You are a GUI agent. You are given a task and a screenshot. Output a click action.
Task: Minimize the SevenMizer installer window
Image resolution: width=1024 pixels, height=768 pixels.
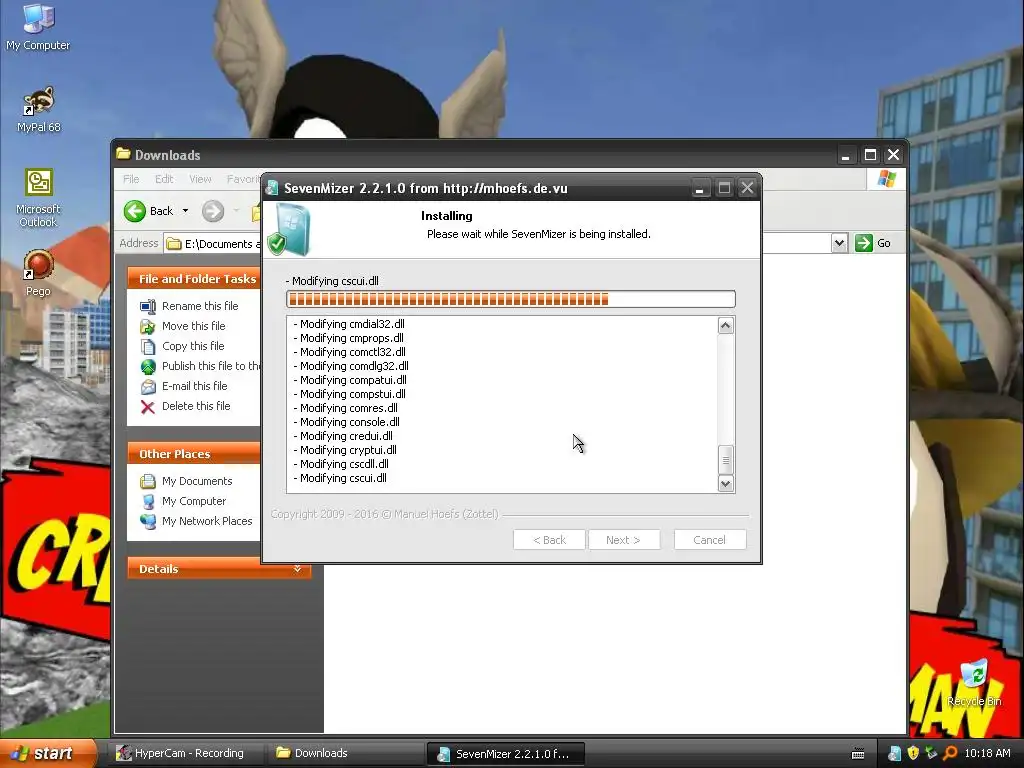tap(699, 189)
